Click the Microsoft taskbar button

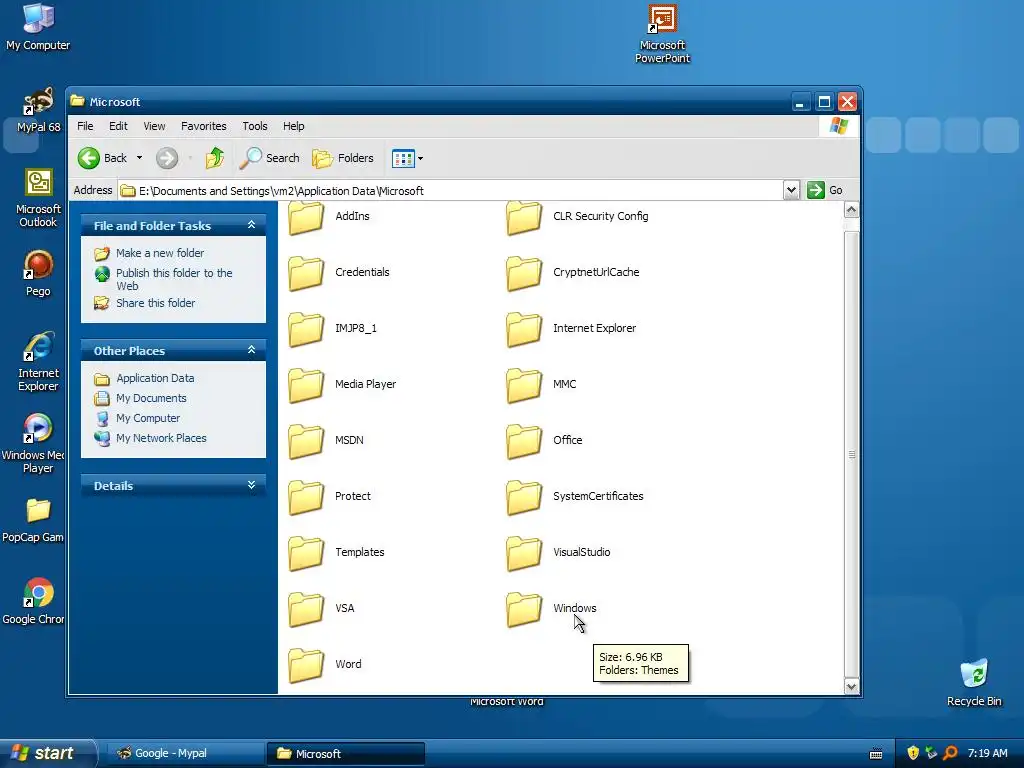pos(346,754)
